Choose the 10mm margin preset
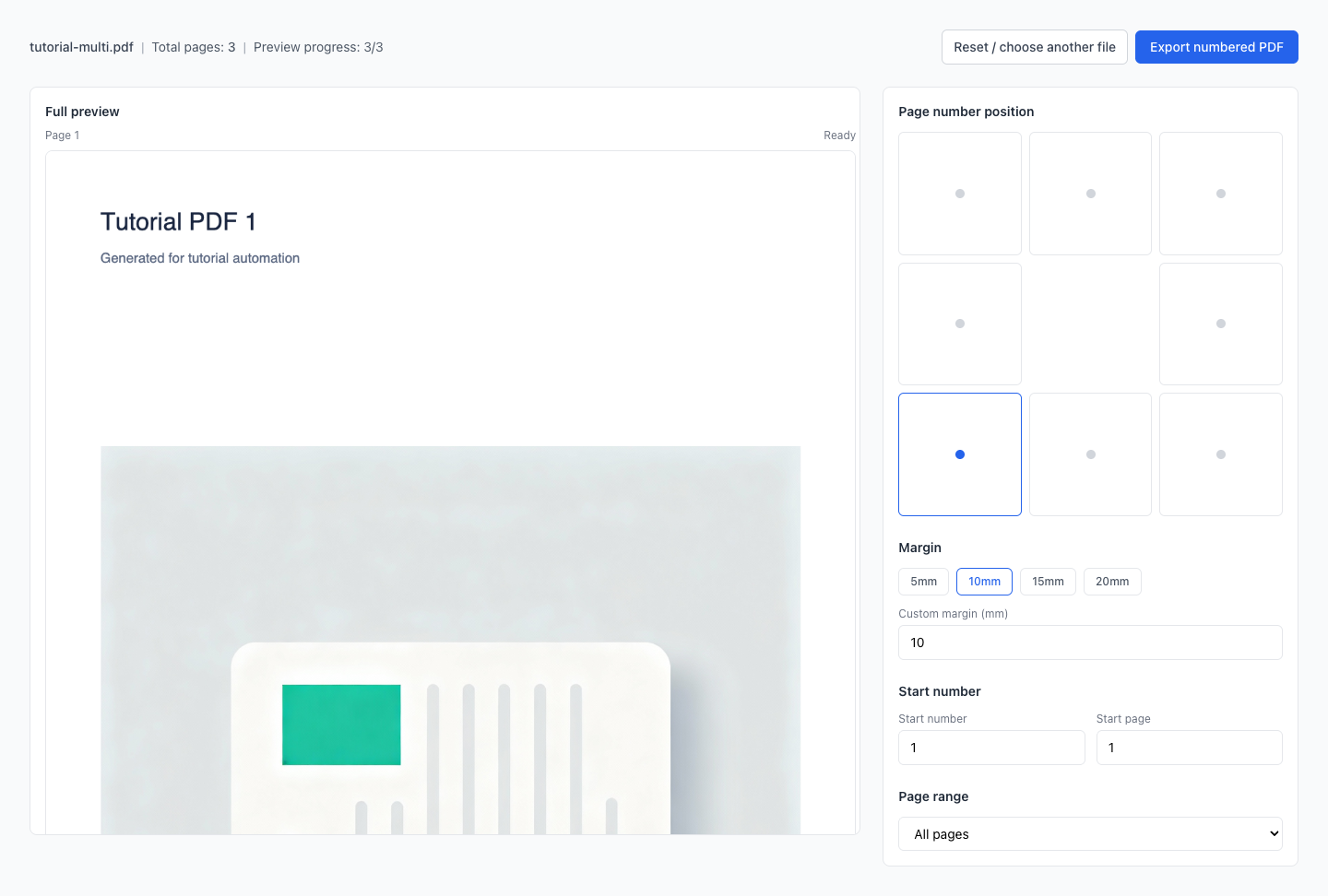 click(984, 582)
